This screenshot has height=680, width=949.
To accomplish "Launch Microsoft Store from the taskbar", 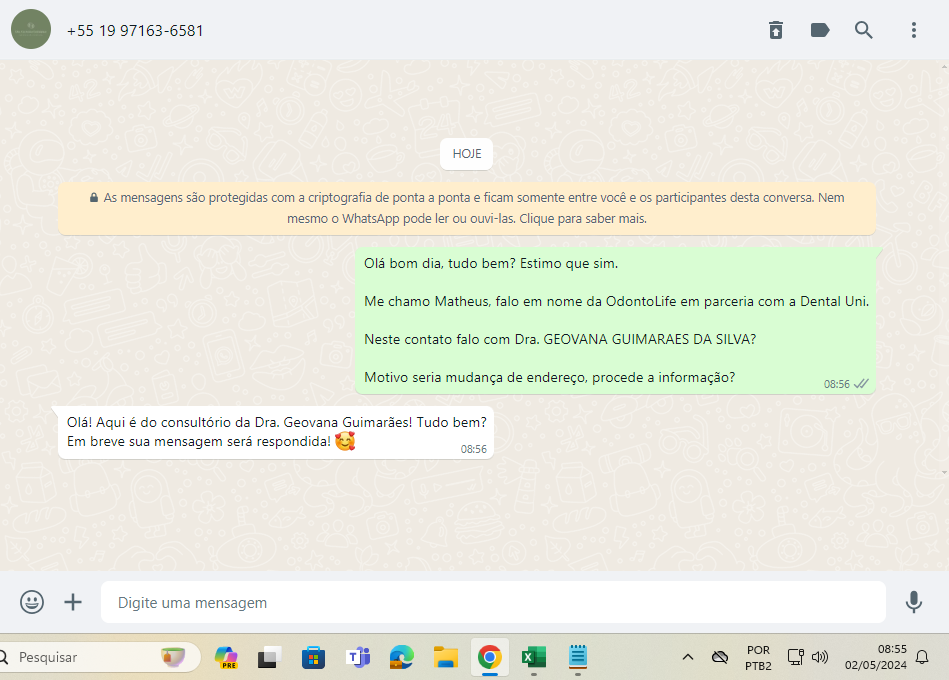I will [x=314, y=657].
